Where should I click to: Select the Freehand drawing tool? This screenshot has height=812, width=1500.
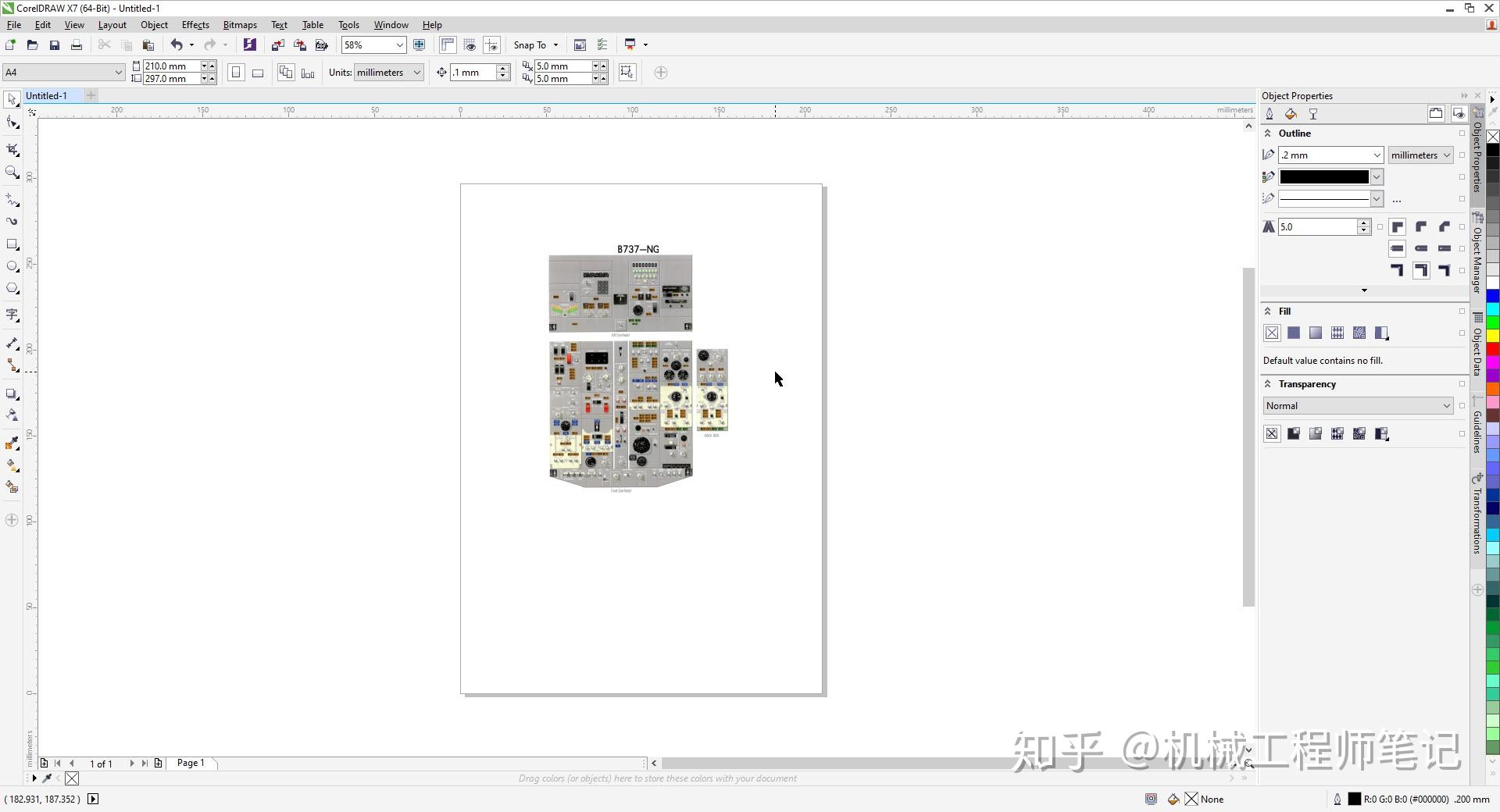(x=12, y=200)
